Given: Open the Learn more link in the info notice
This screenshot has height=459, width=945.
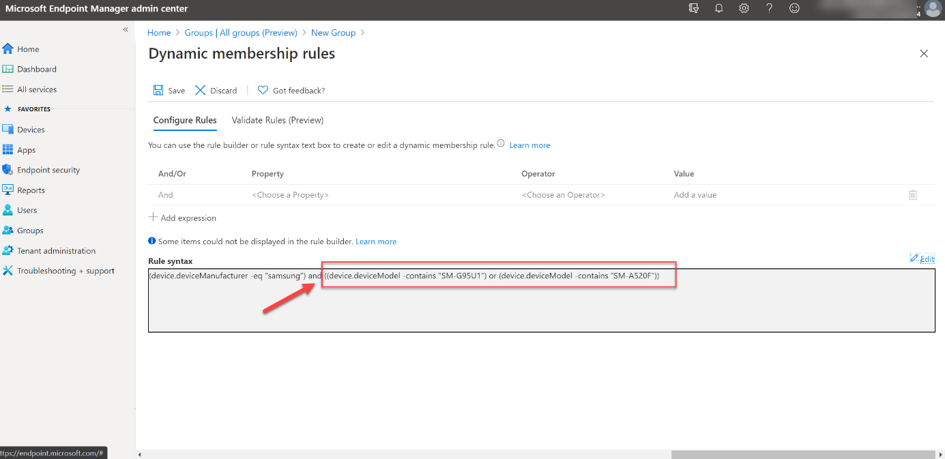Looking at the screenshot, I should click(376, 242).
